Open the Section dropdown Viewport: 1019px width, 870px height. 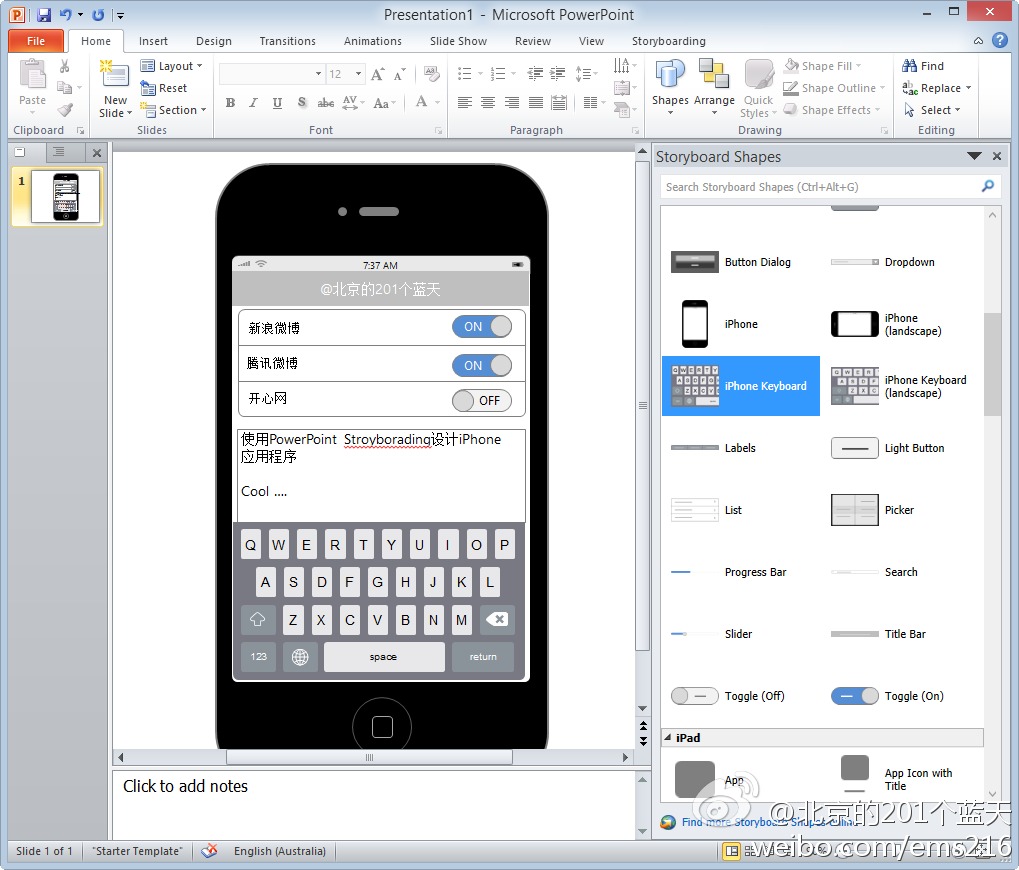point(173,110)
